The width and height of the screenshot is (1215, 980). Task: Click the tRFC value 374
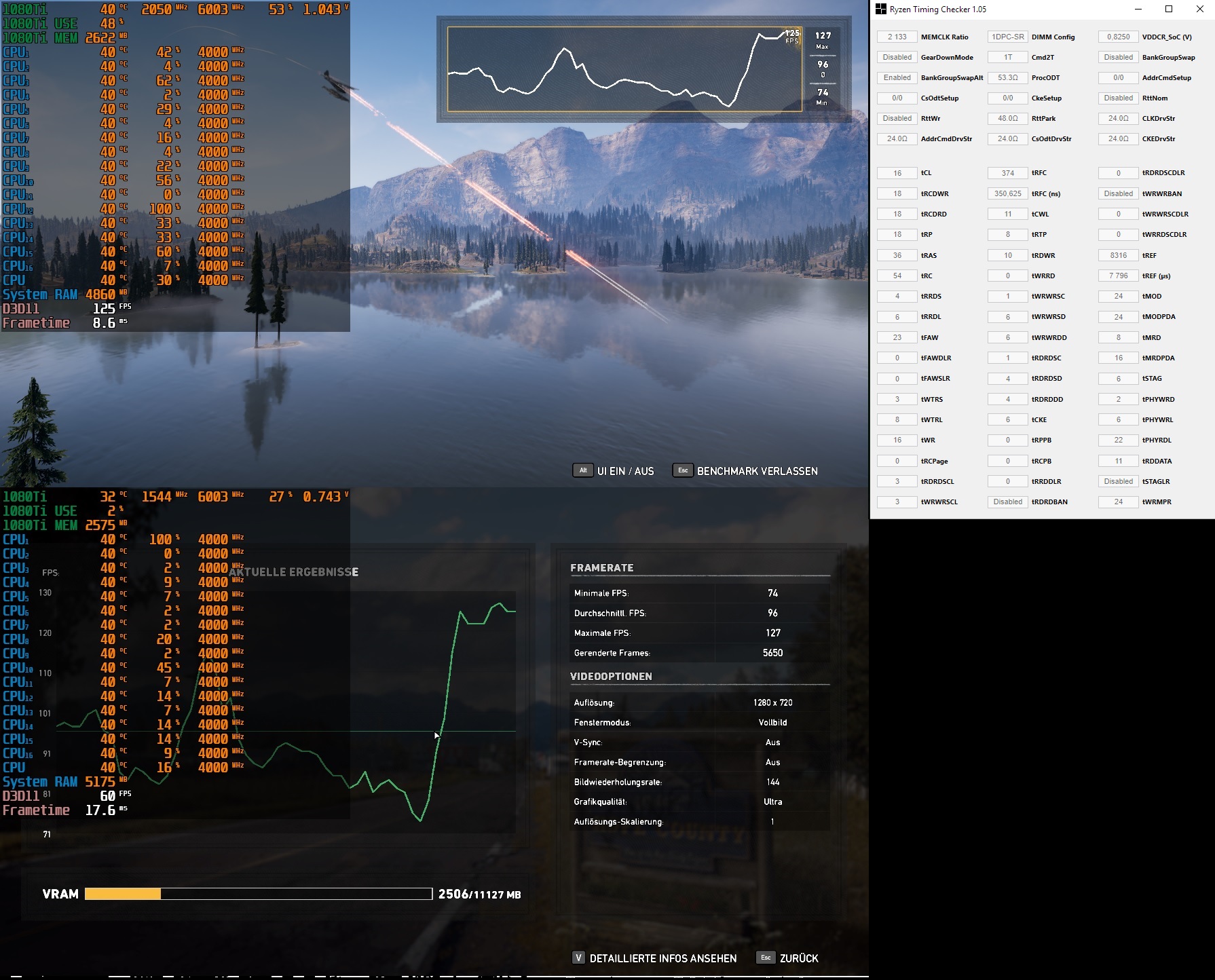click(x=1007, y=173)
